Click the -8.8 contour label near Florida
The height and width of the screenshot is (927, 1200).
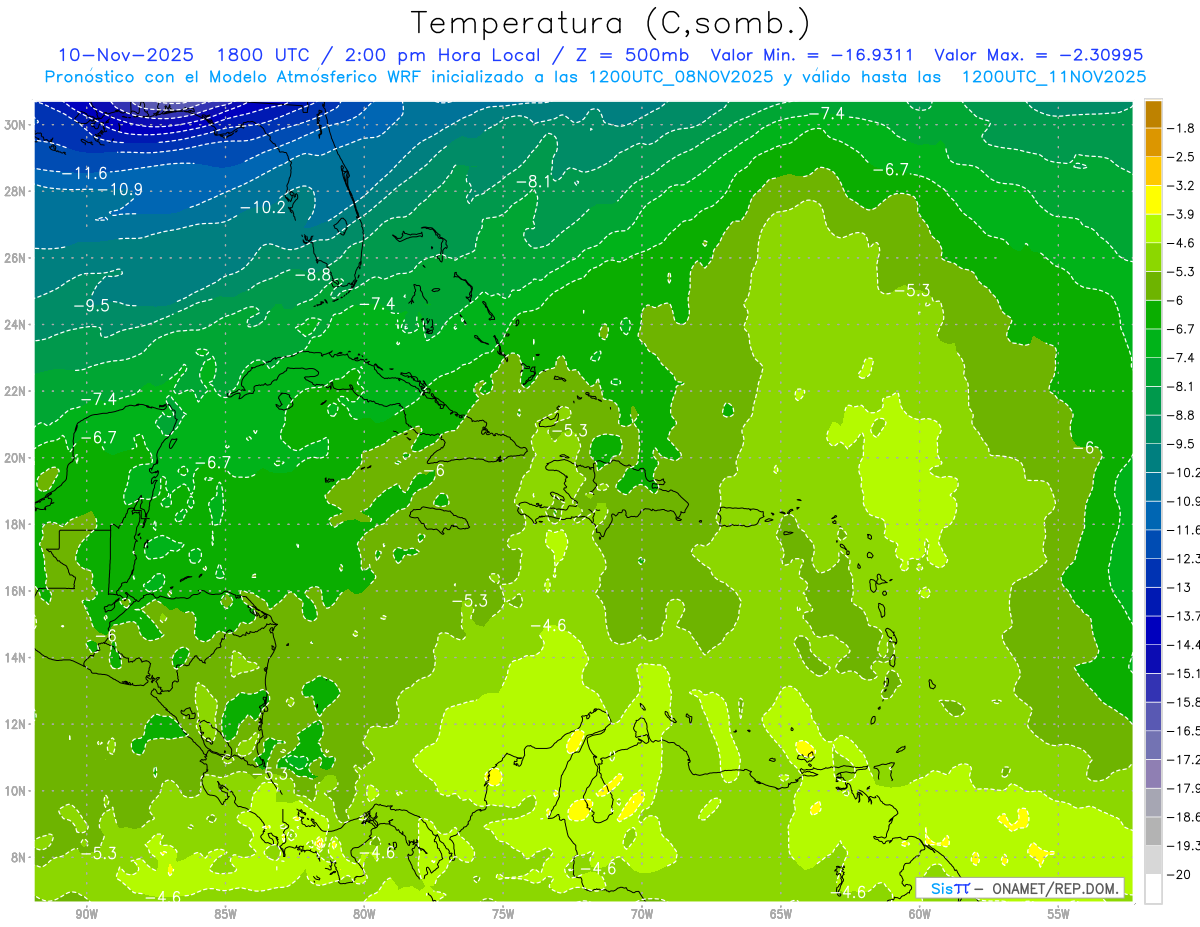coord(313,273)
